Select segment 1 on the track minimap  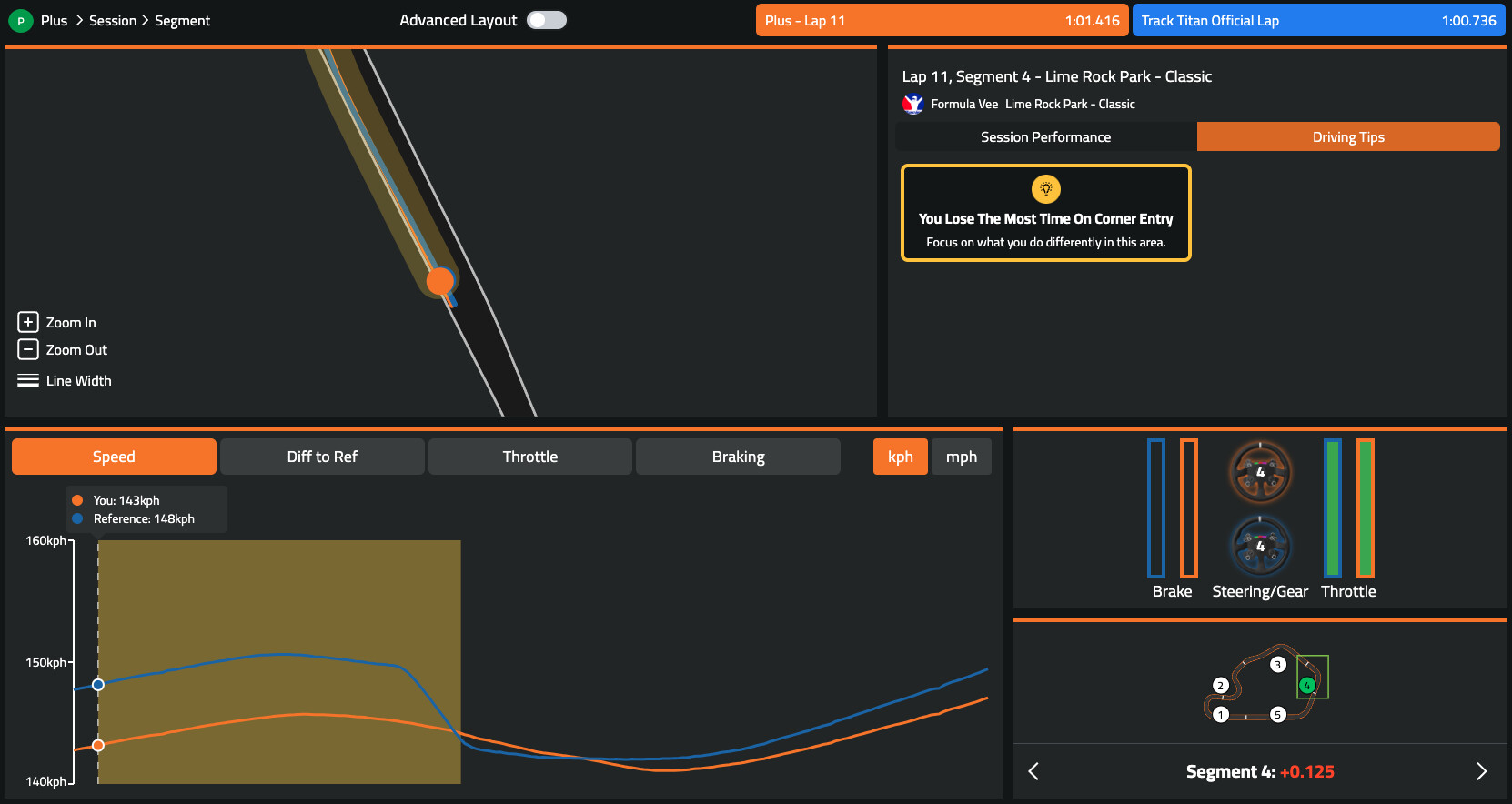pyautogui.click(x=1221, y=715)
